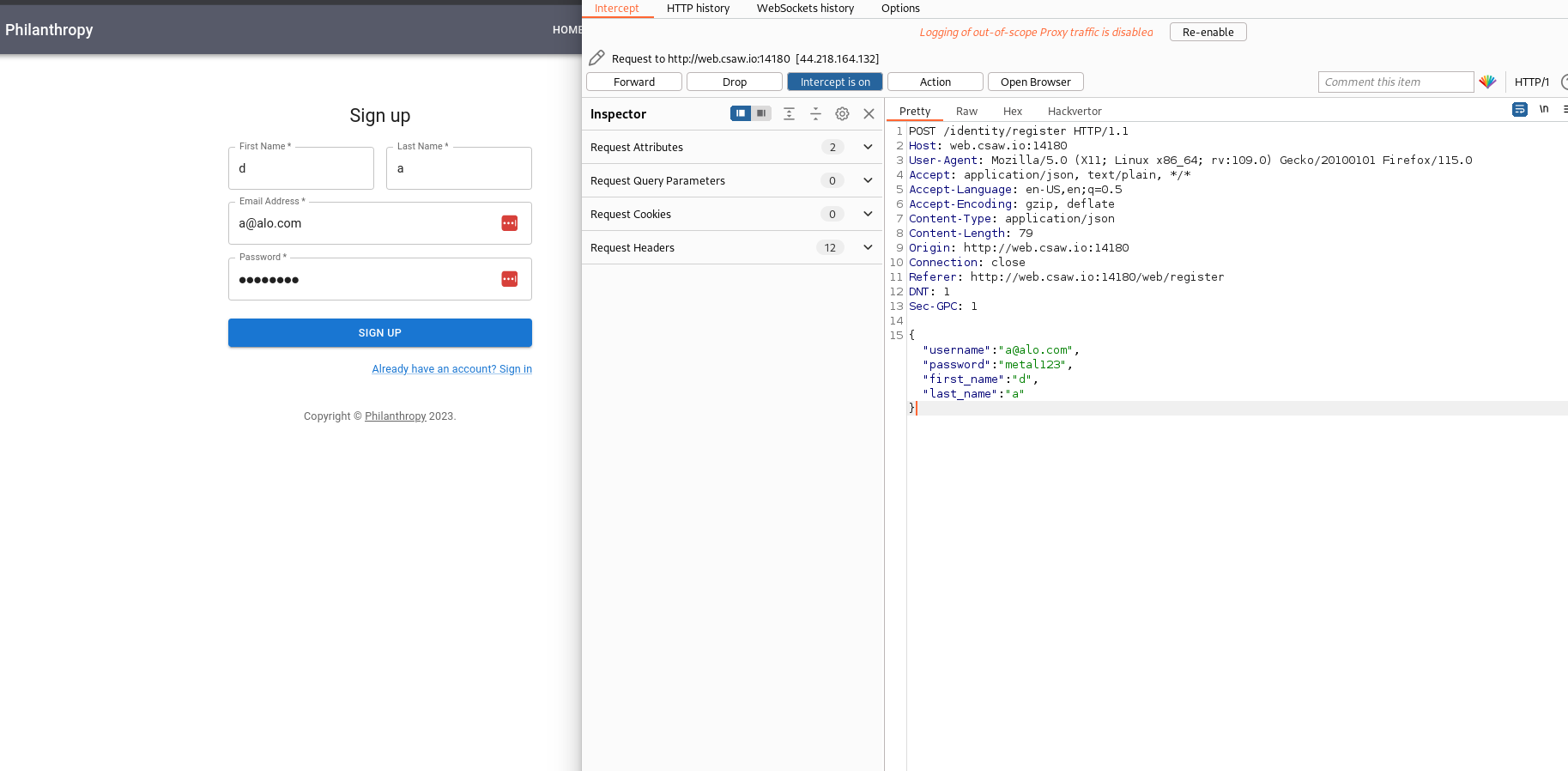Image resolution: width=1568 pixels, height=771 pixels.
Task: Click the "last_name":"a" body line
Action: 973,394
